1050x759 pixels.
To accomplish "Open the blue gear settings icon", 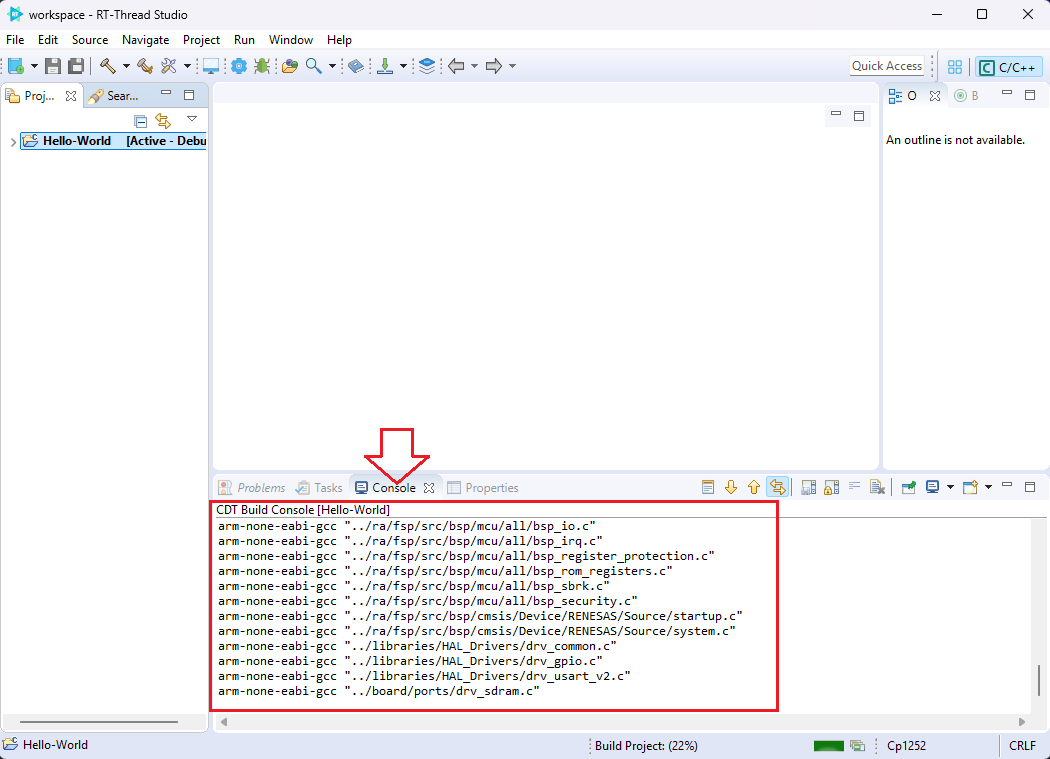I will click(x=239, y=66).
